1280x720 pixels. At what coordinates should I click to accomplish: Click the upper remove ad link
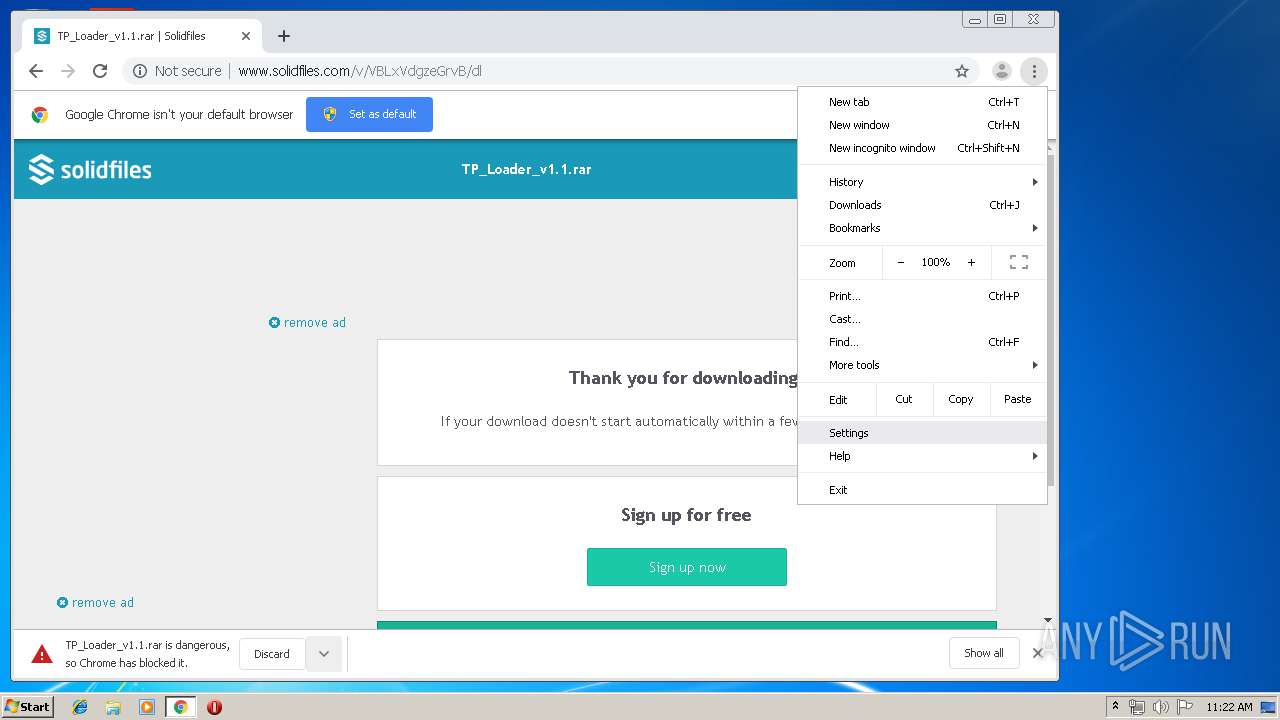[307, 322]
